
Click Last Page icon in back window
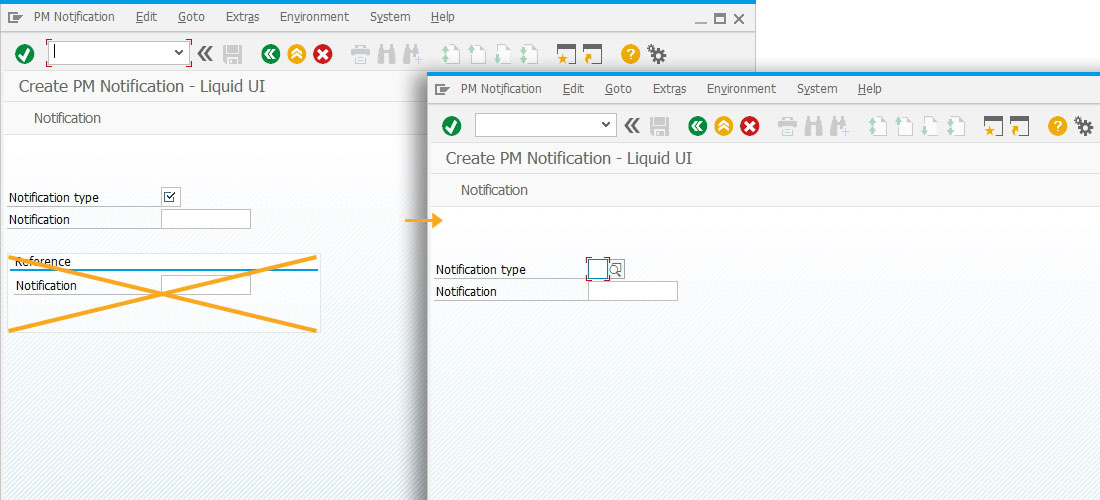click(529, 55)
